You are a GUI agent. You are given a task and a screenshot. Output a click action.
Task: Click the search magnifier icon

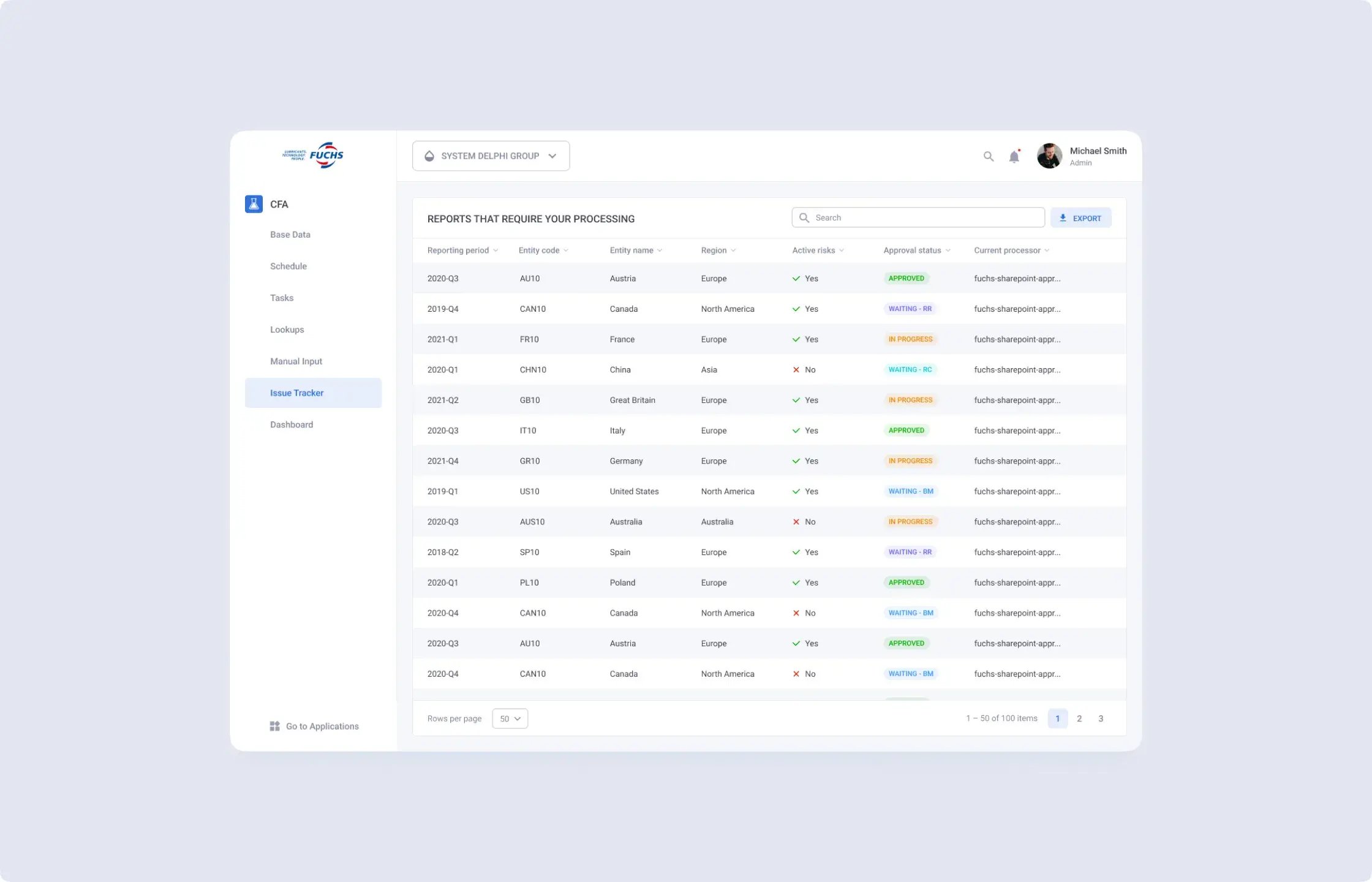987,156
